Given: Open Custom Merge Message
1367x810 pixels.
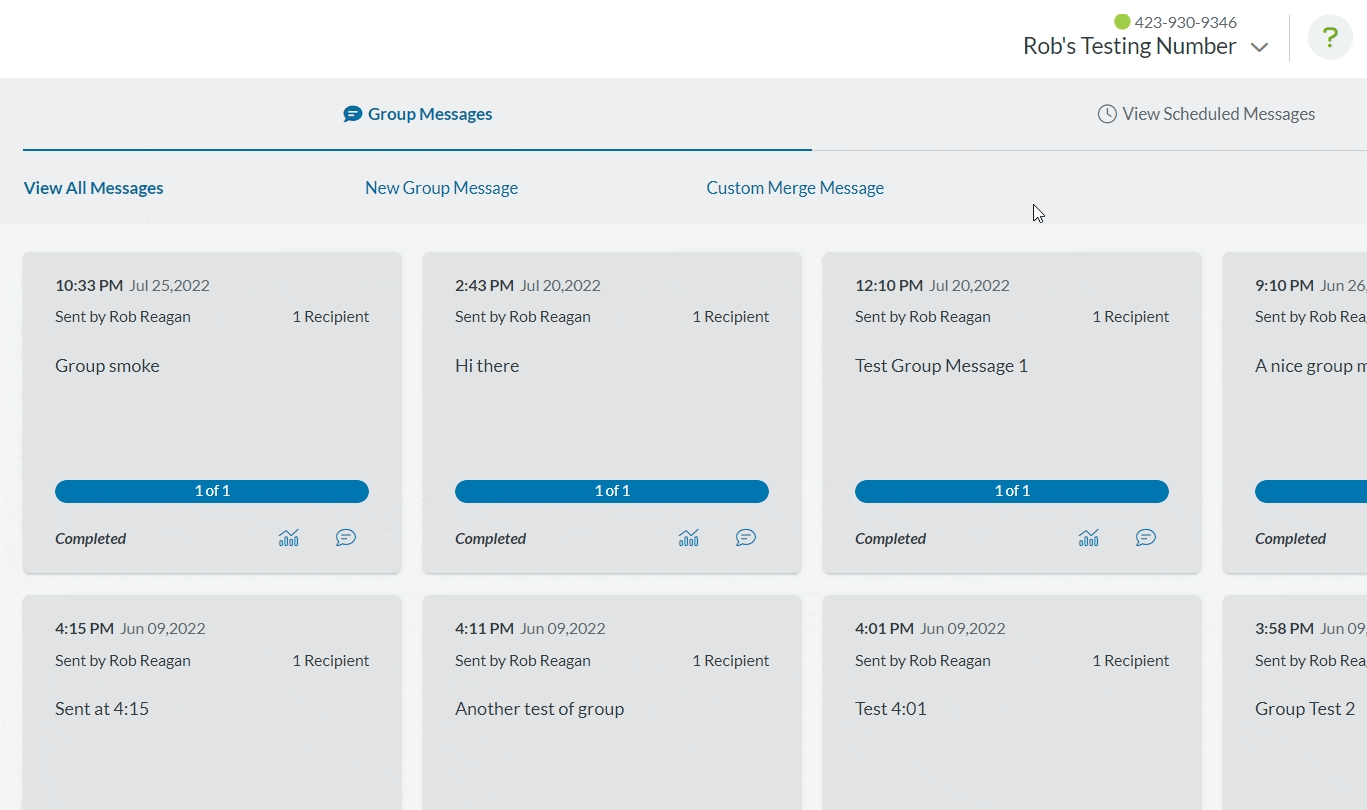Looking at the screenshot, I should click(795, 188).
